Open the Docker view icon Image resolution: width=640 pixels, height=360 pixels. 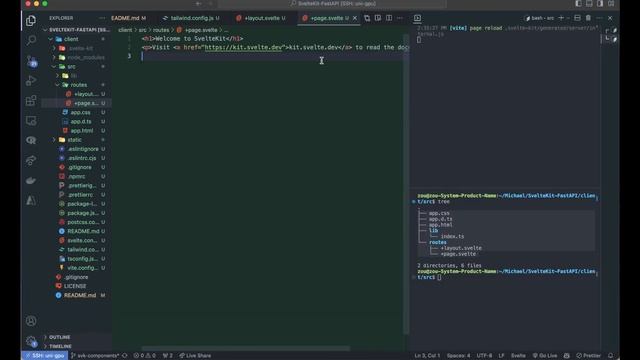pyautogui.click(x=31, y=180)
